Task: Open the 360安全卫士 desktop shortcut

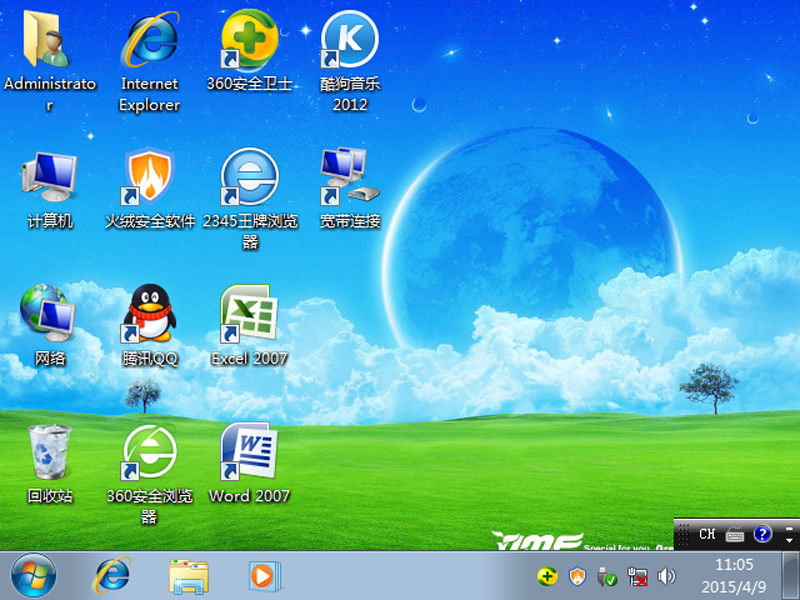Action: [249, 42]
